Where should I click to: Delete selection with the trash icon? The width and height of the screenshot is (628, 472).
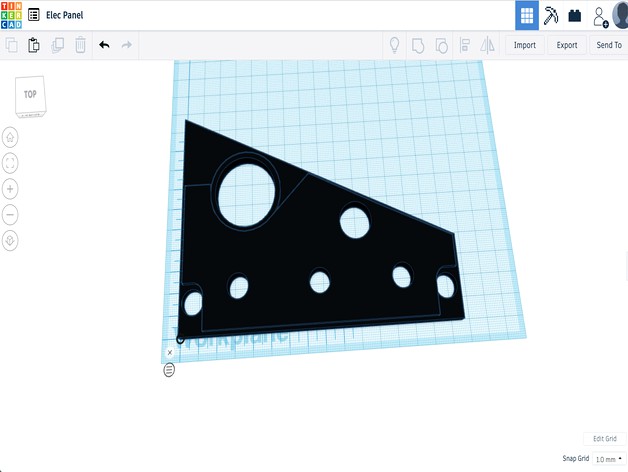pos(80,45)
